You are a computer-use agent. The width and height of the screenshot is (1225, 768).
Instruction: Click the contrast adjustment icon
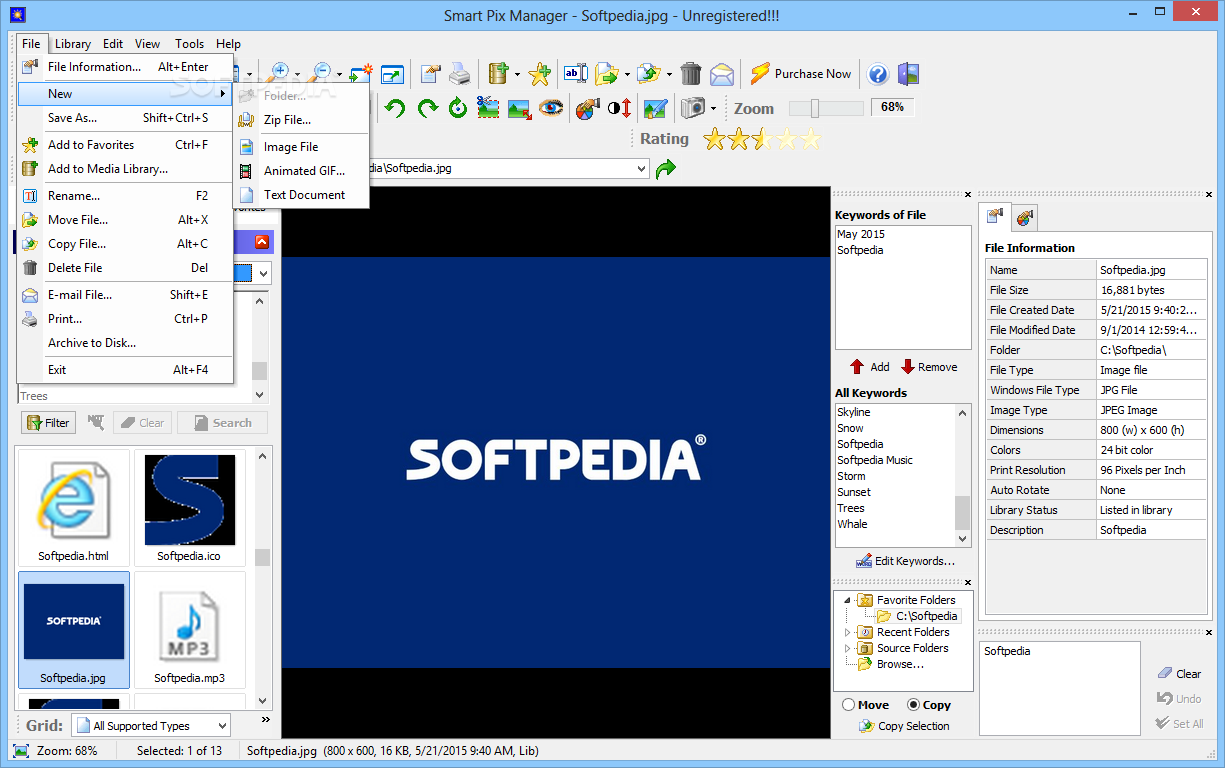click(x=619, y=108)
